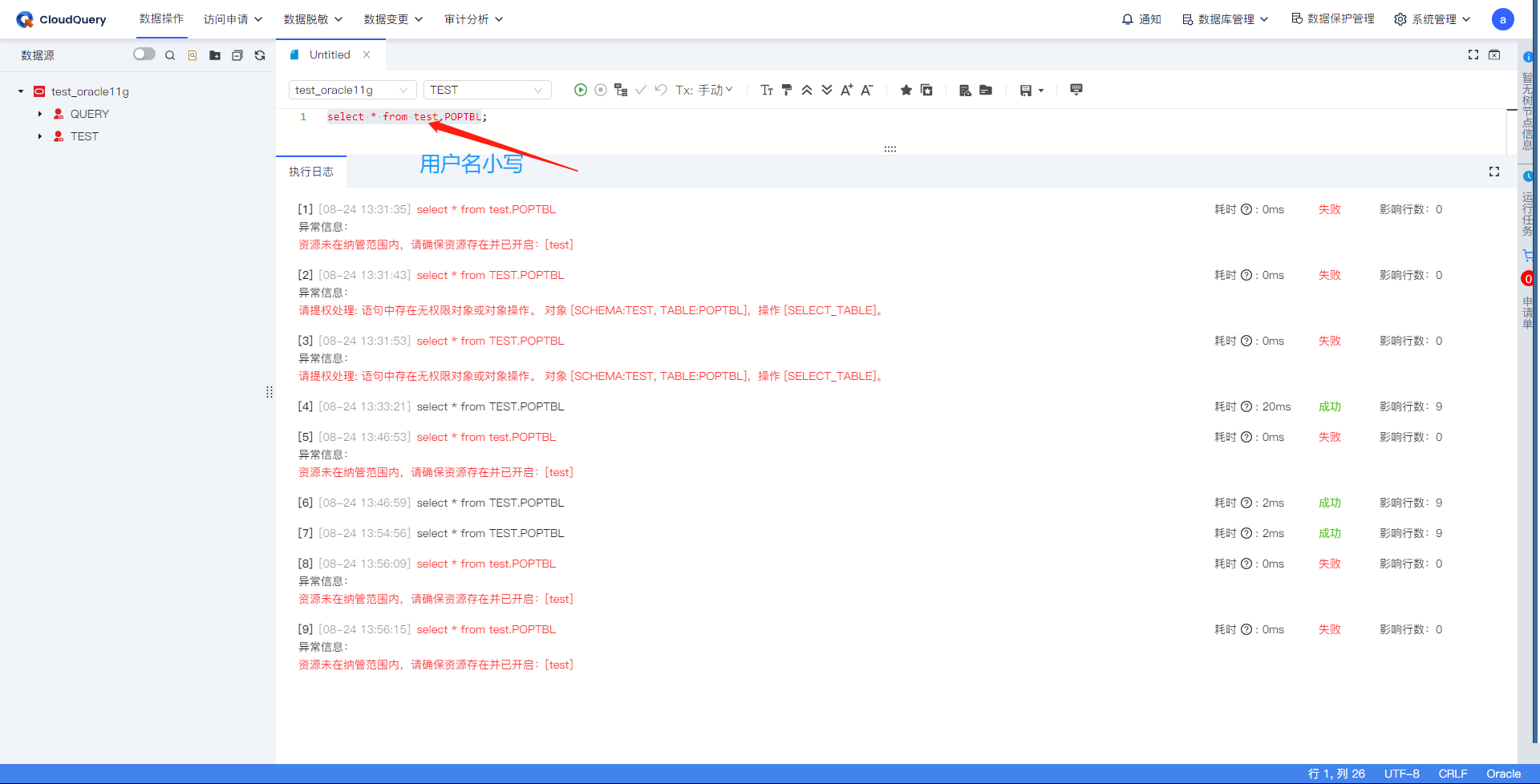Open the 数据脱敏 menu
Viewport: 1540px width, 784px height.
pos(314,19)
